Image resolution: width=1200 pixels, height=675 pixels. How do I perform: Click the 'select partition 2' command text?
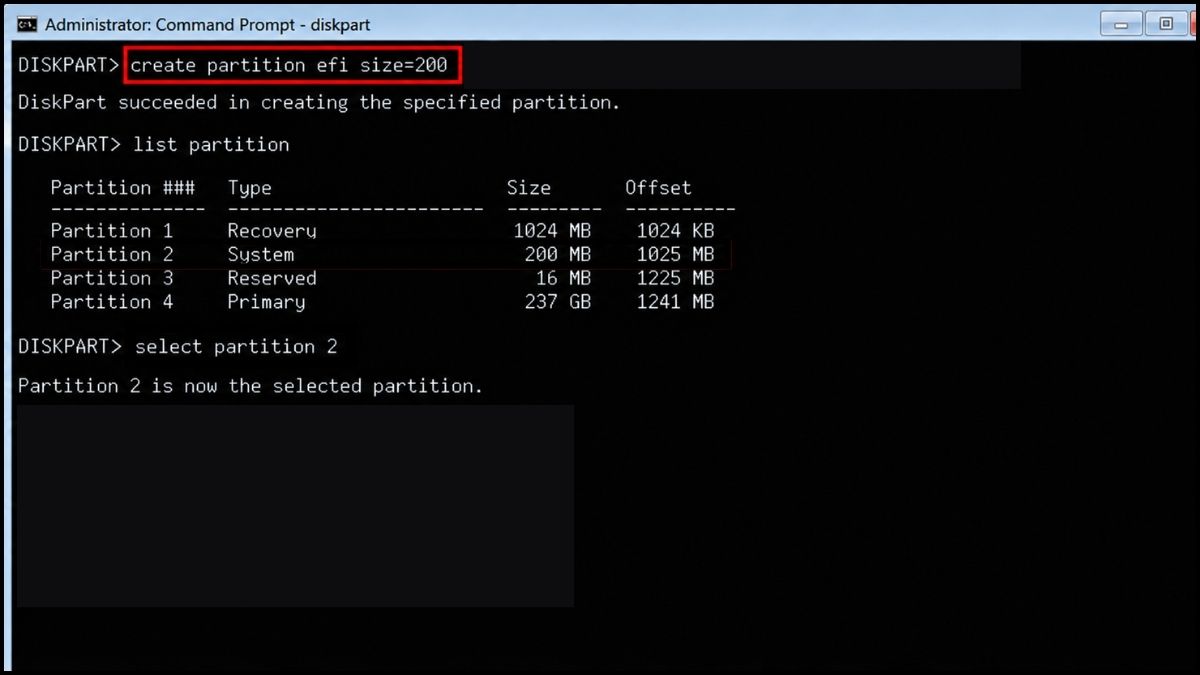coord(236,347)
